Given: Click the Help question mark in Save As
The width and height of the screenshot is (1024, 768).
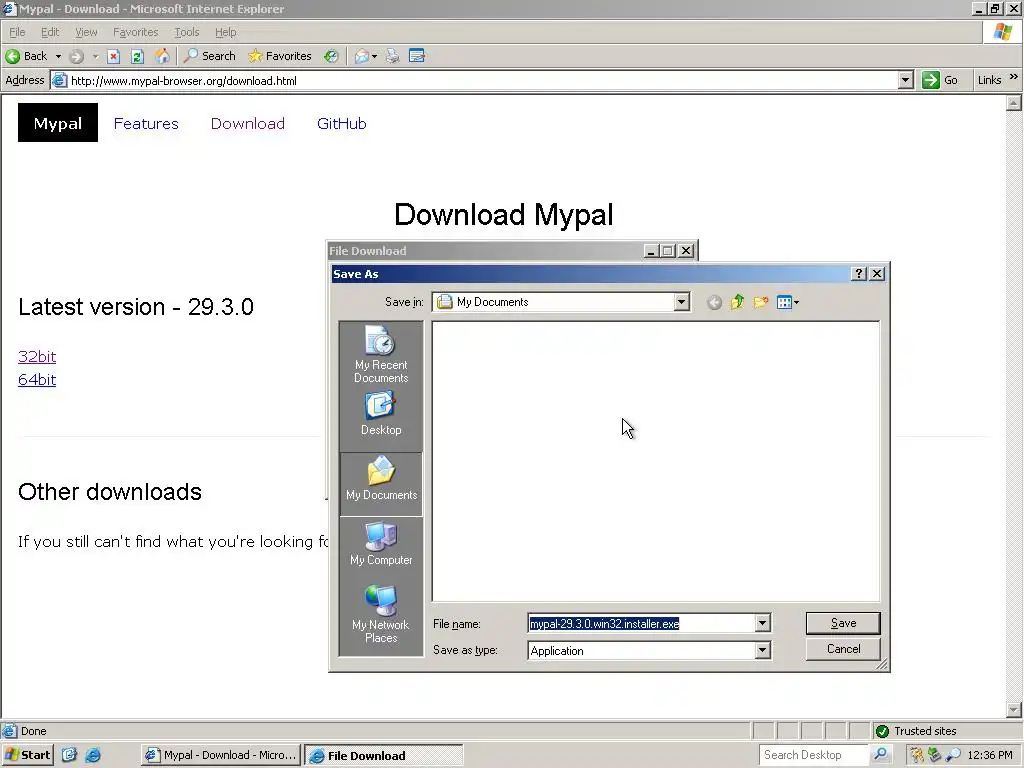Looking at the screenshot, I should 859,274.
